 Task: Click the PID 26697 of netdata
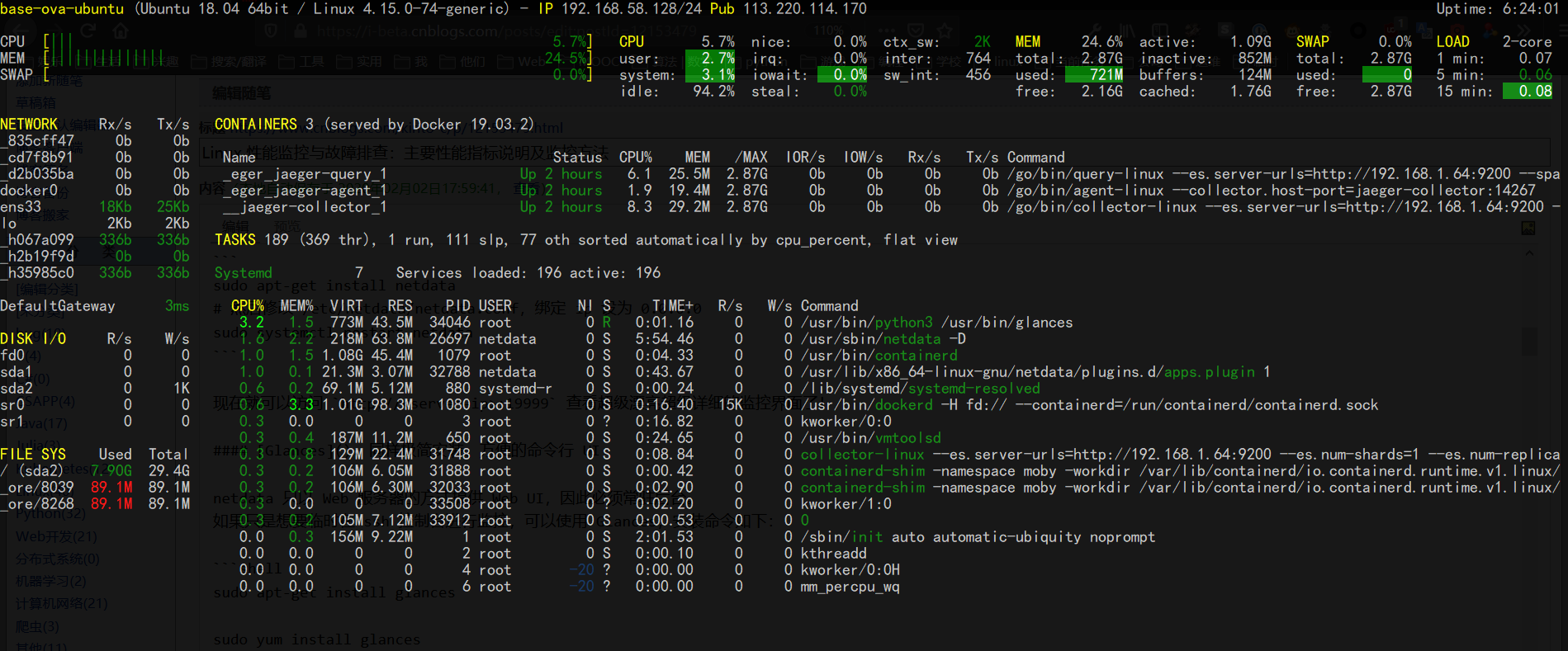[x=449, y=339]
